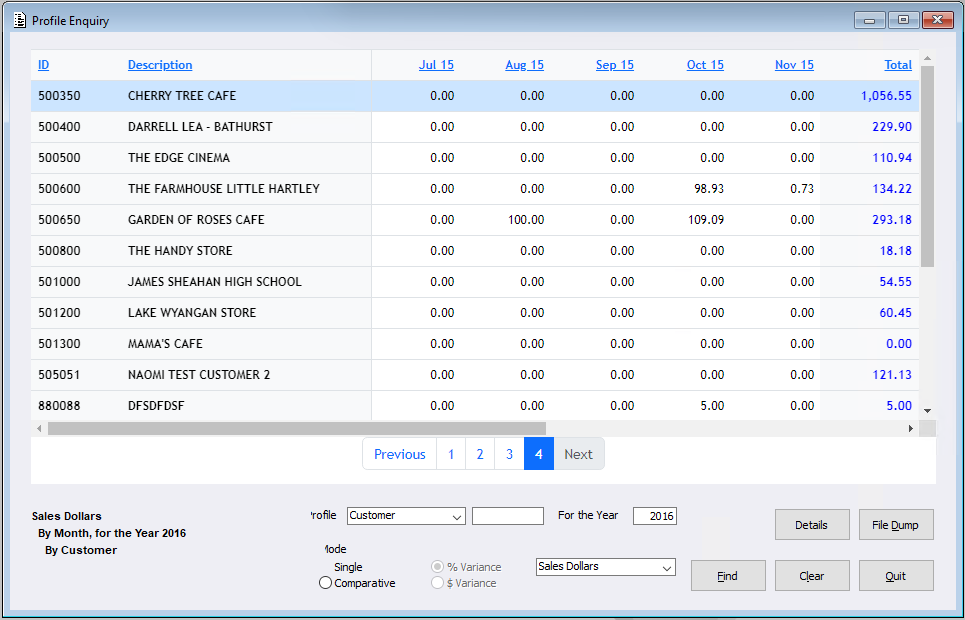Click the vertical scrollbar up arrow
The width and height of the screenshot is (965, 620).
[x=927, y=58]
